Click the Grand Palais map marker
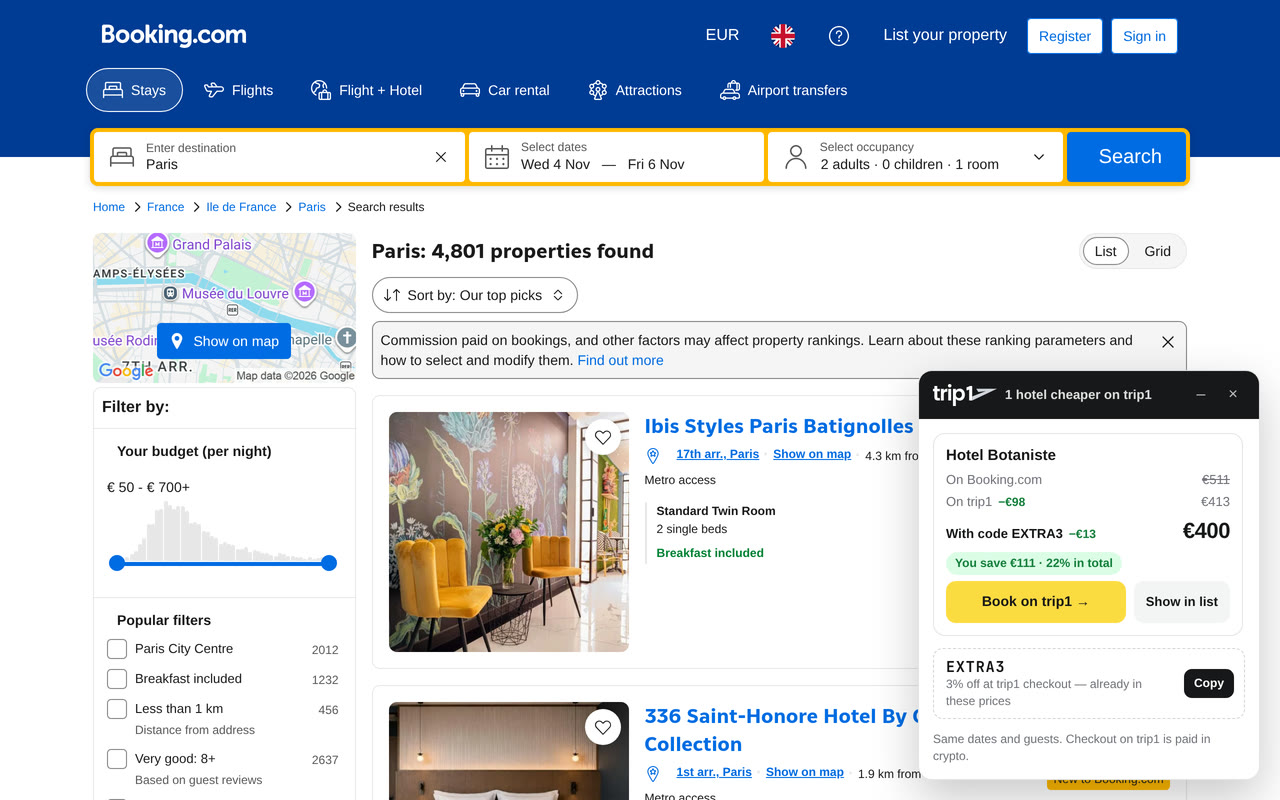This screenshot has height=800, width=1280. (x=157, y=243)
